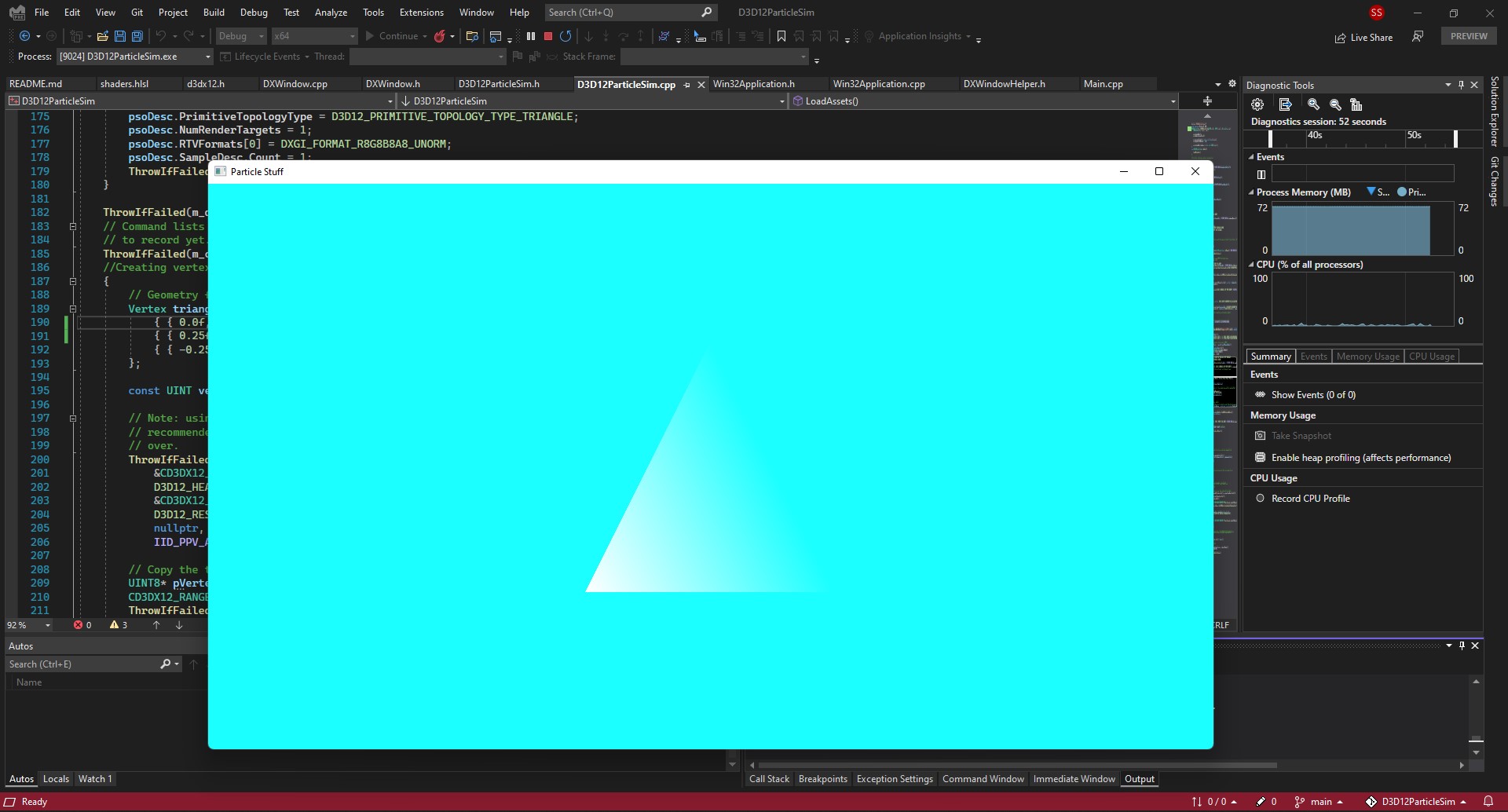
Task: Export diagnostic session report icon
Action: coord(1285,104)
